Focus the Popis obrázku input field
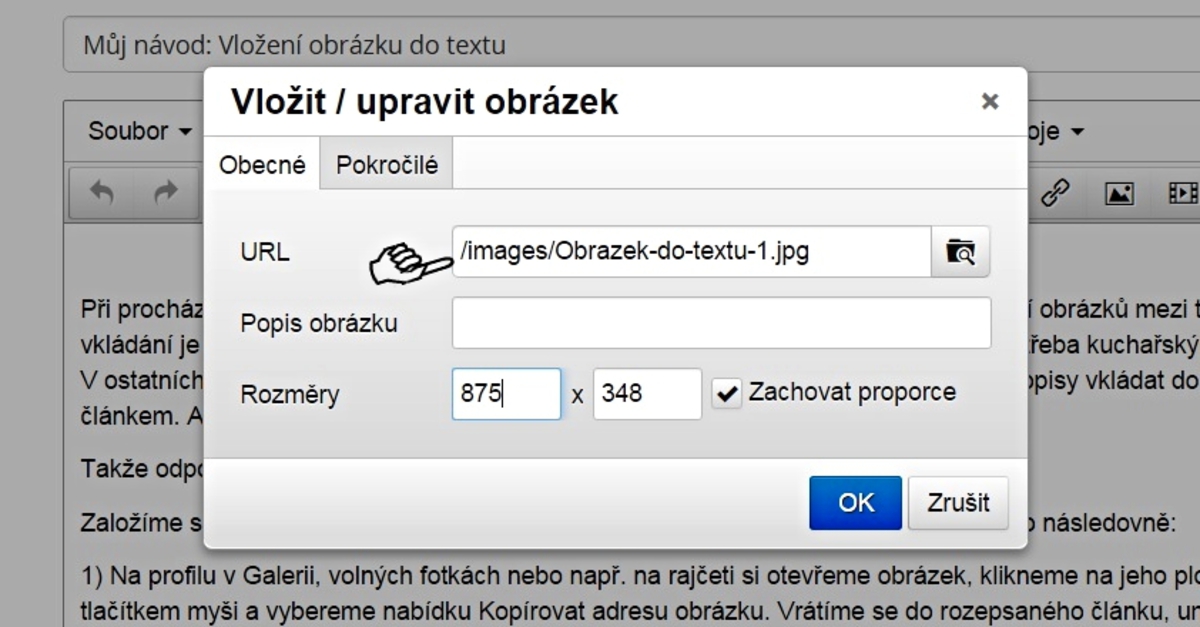 pos(721,323)
